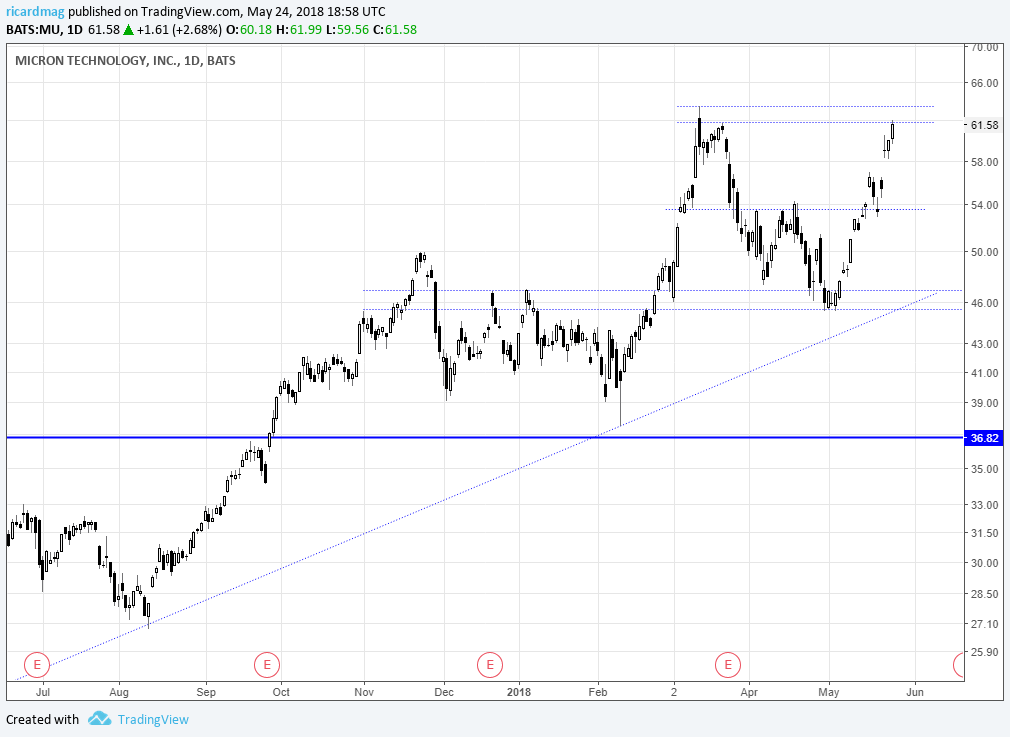Click the low value 'L:59.56'
Viewport: 1010px width, 737px height.
point(347,30)
